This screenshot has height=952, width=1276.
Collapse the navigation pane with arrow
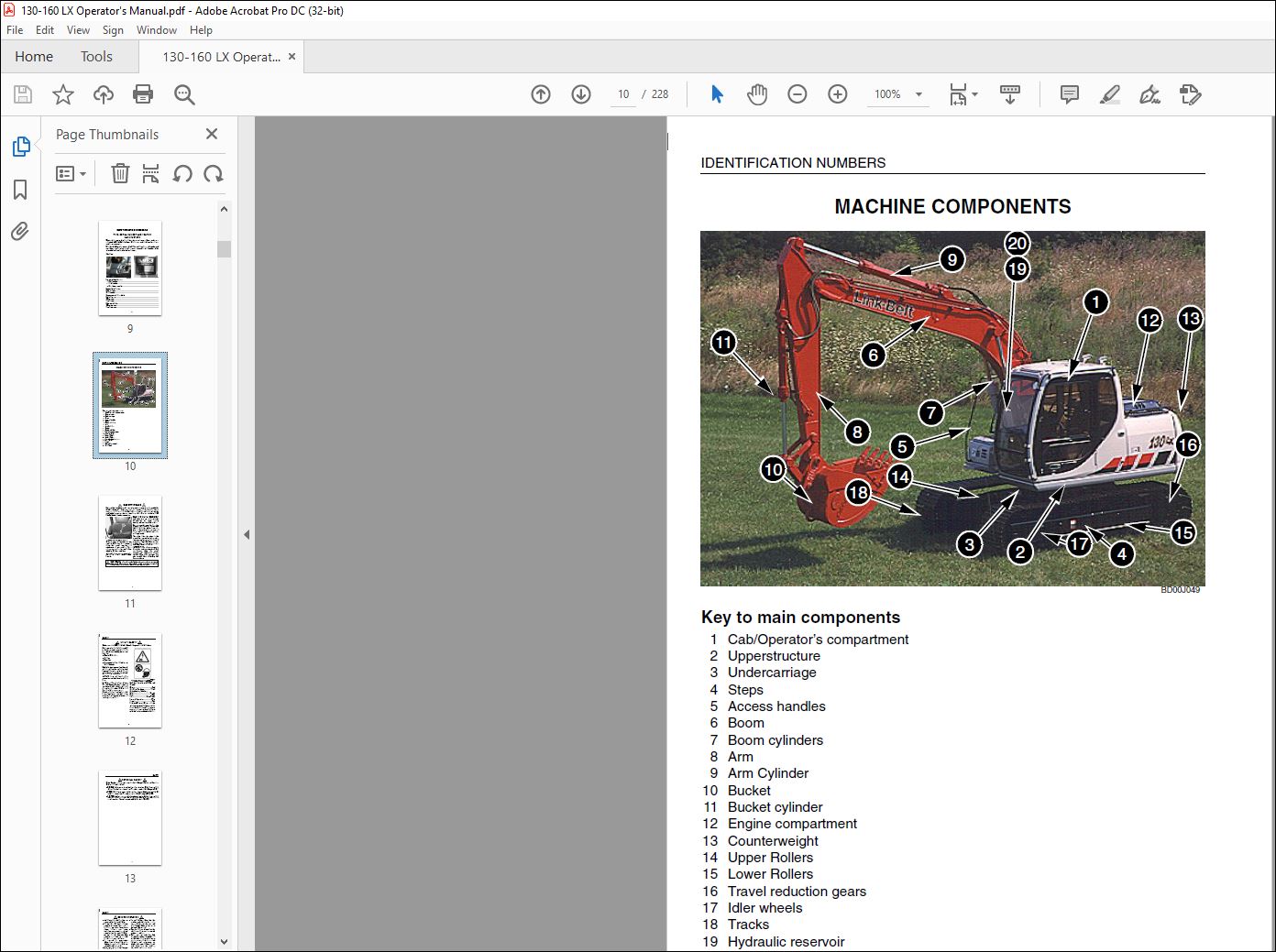(x=247, y=534)
